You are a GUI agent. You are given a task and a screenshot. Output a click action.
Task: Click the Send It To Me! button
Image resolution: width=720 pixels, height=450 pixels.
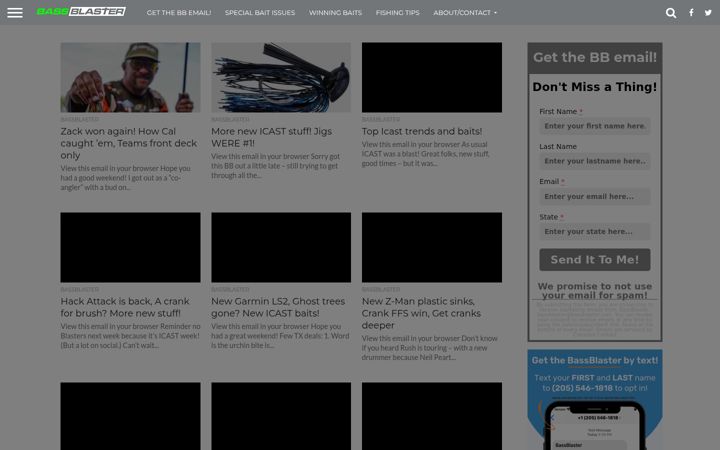point(595,260)
